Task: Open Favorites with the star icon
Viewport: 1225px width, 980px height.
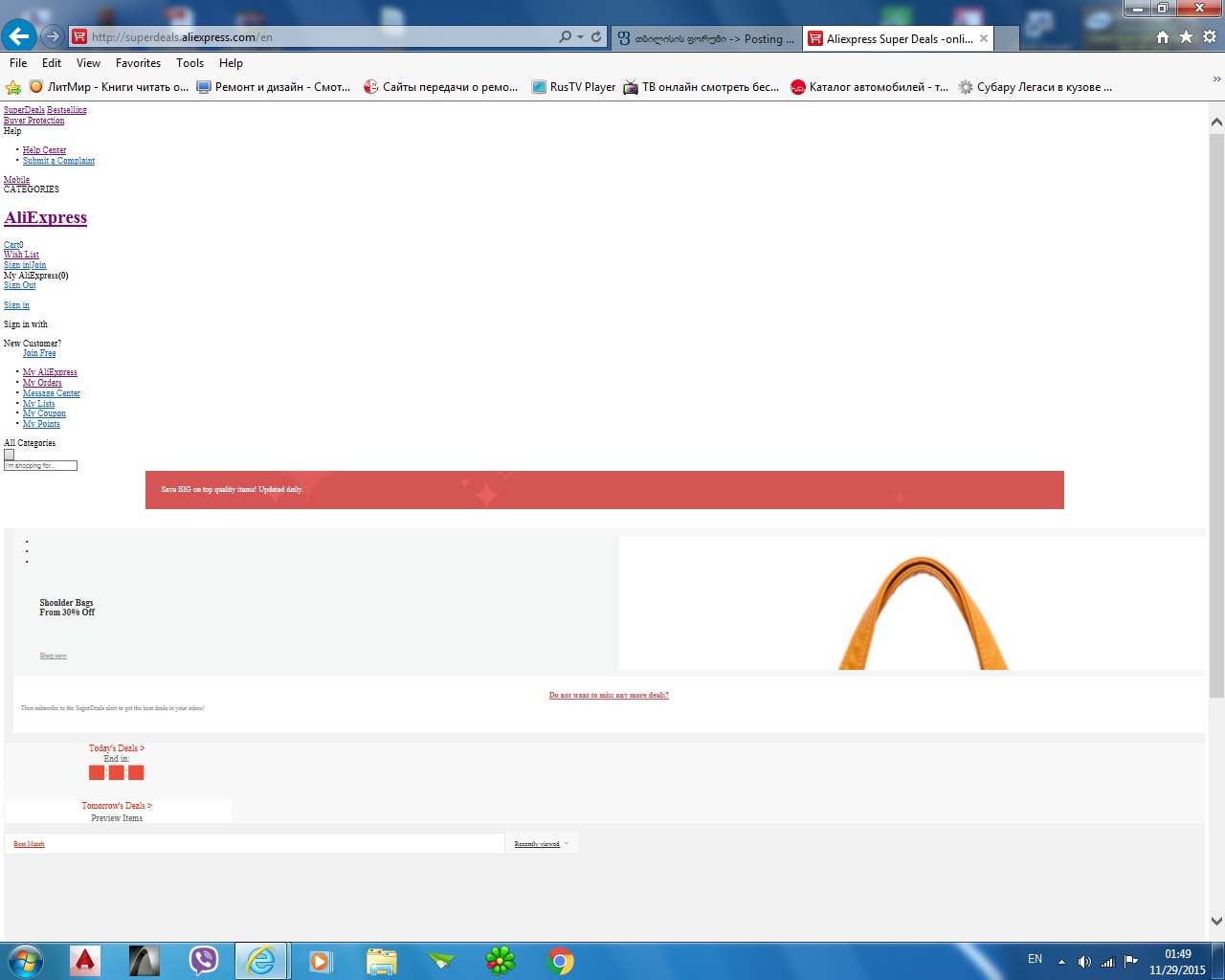Action: (1186, 37)
